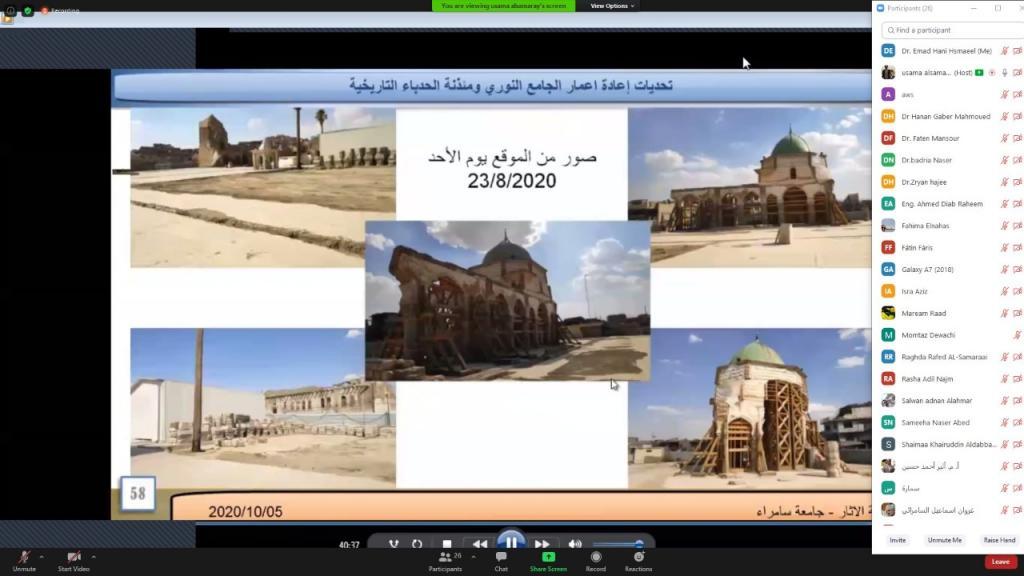Open the Reactions emoji icon
The width and height of the screenshot is (1024, 576).
click(x=638, y=557)
